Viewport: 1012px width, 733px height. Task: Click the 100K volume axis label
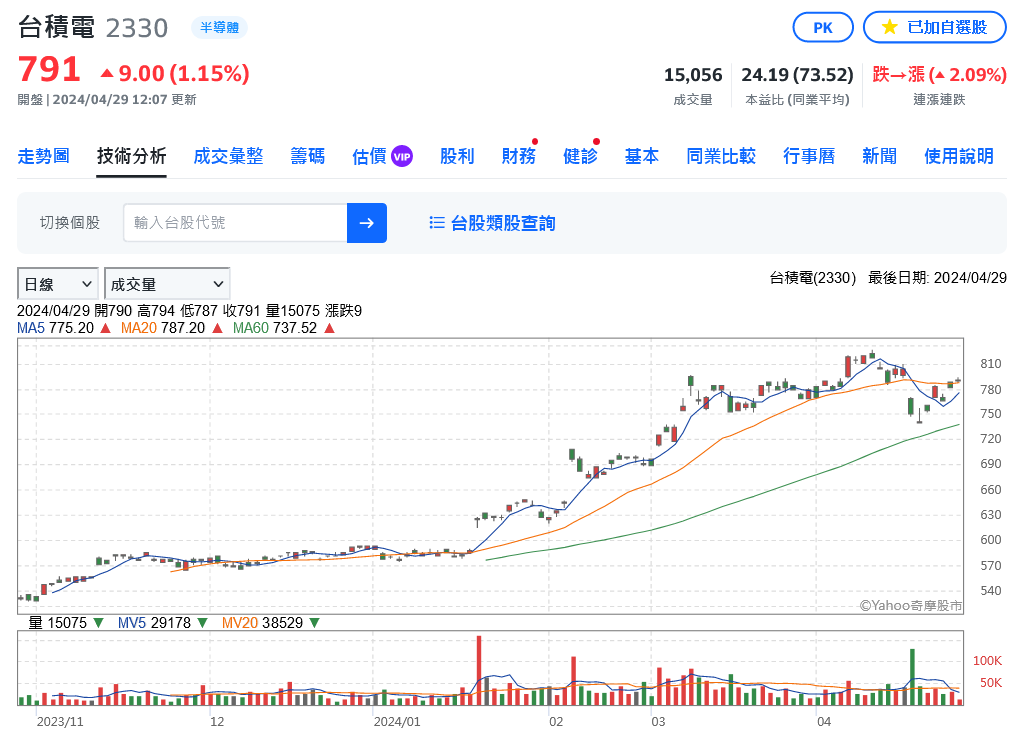(x=987, y=661)
